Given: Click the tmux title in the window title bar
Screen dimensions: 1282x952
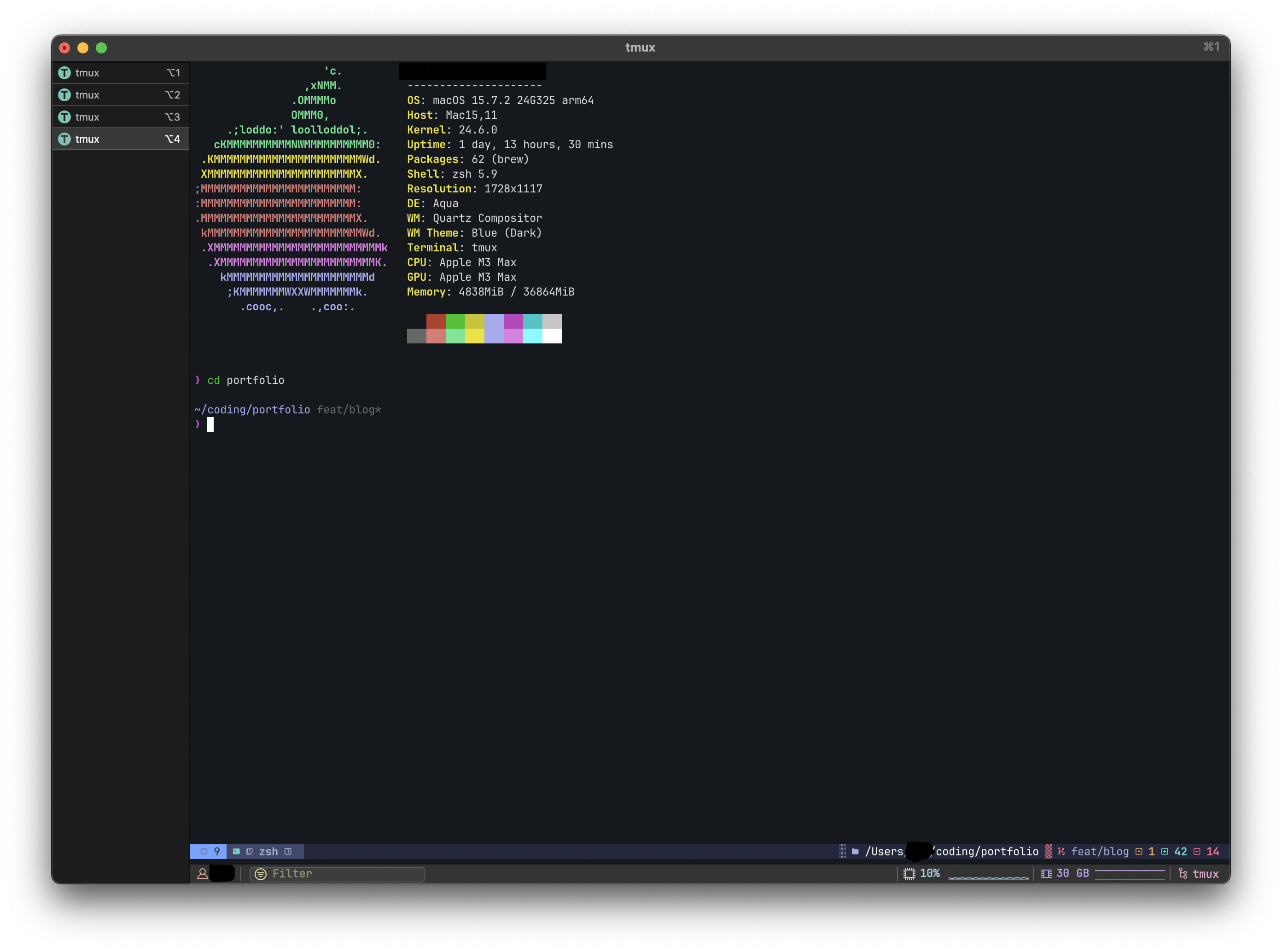Looking at the screenshot, I should point(641,47).
